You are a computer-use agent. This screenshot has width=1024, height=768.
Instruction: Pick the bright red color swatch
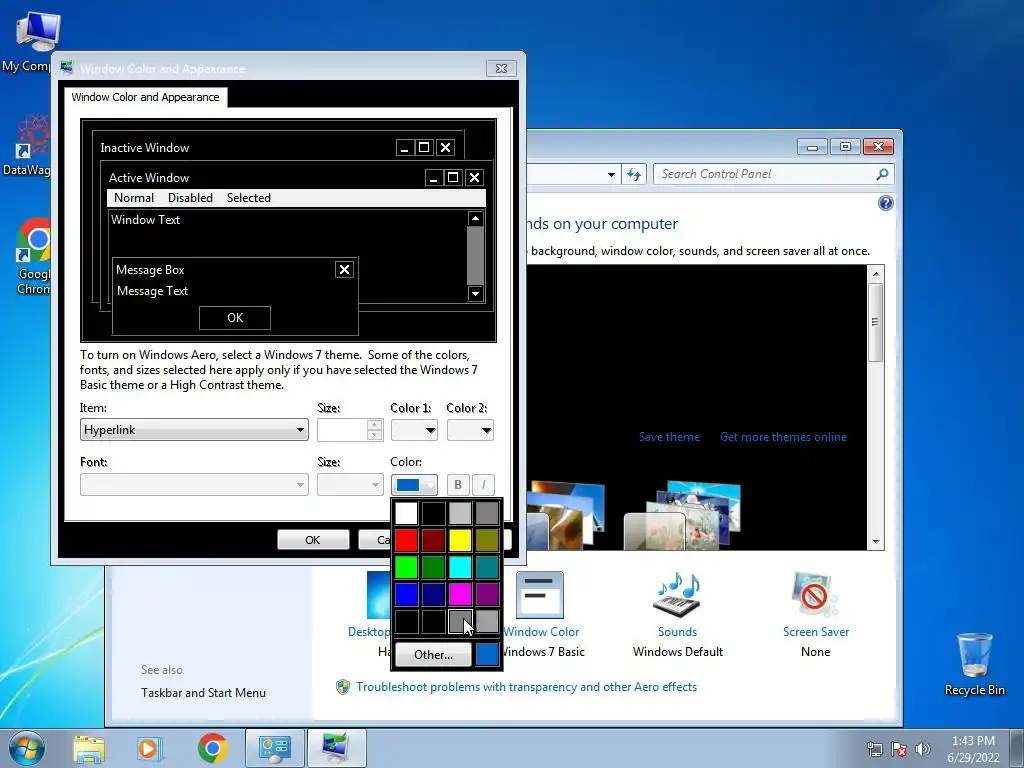click(x=406, y=540)
